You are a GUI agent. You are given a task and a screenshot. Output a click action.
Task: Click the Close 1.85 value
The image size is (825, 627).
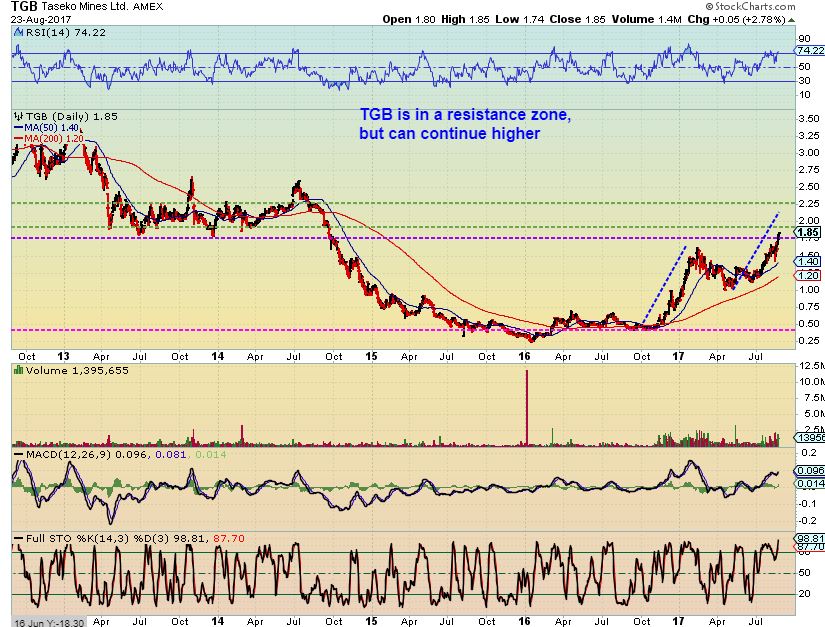(578, 19)
